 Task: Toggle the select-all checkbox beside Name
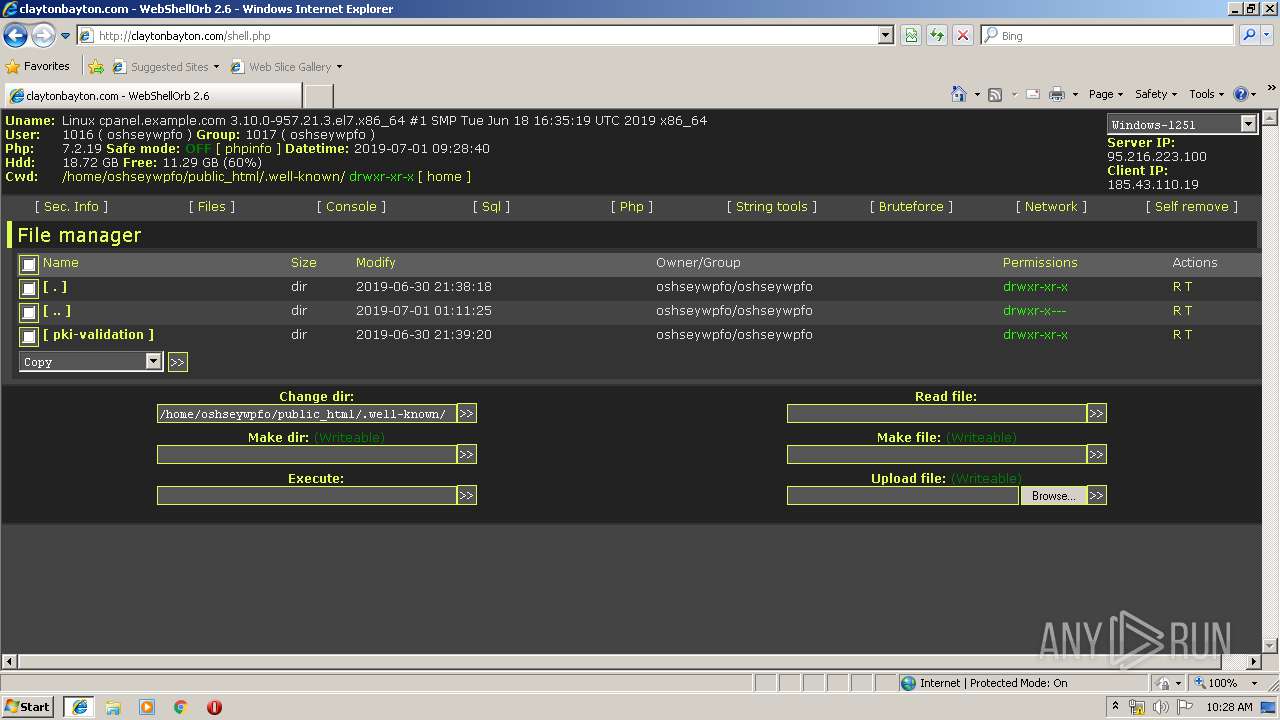[x=29, y=264]
